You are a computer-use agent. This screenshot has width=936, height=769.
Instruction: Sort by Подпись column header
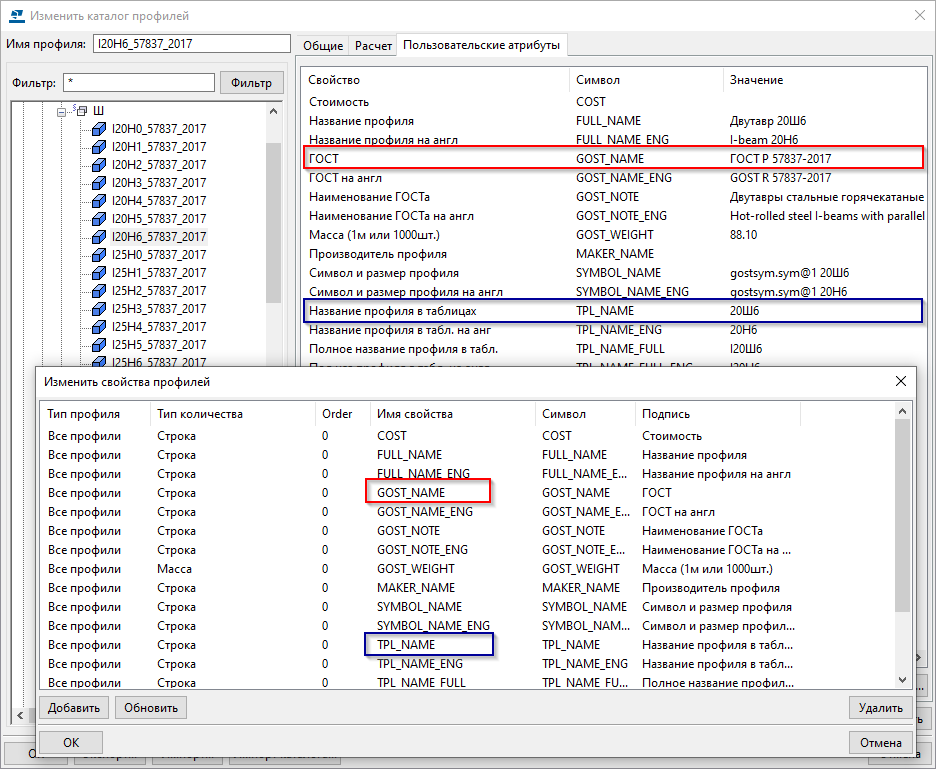[x=718, y=414]
